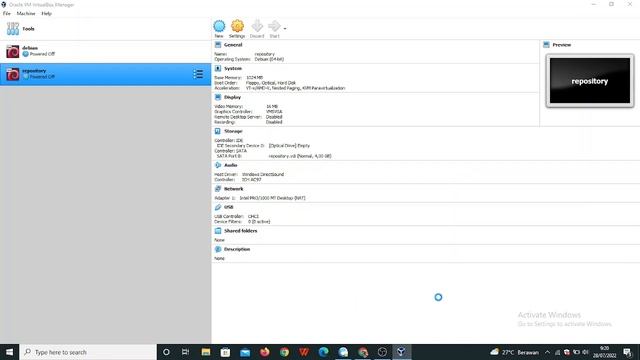Image resolution: width=640 pixels, height=360 pixels.
Task: Select the repository virtual machine
Action: (105, 74)
